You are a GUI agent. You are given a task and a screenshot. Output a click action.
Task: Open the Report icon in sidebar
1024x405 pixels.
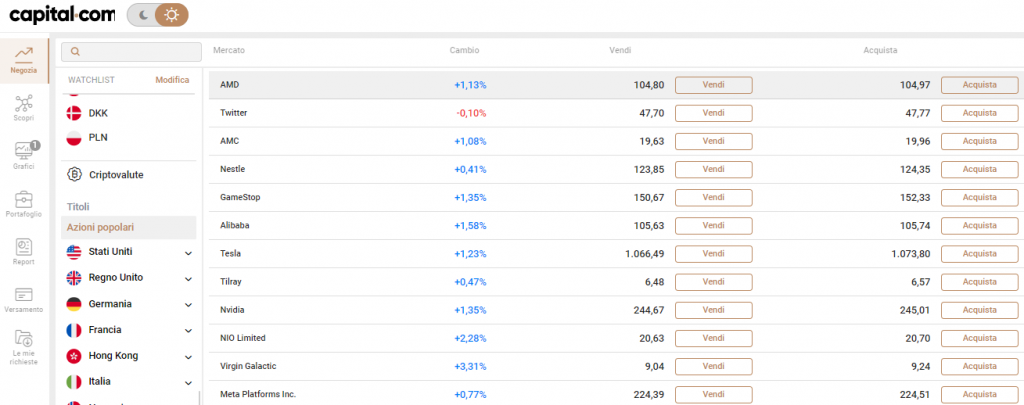24,246
